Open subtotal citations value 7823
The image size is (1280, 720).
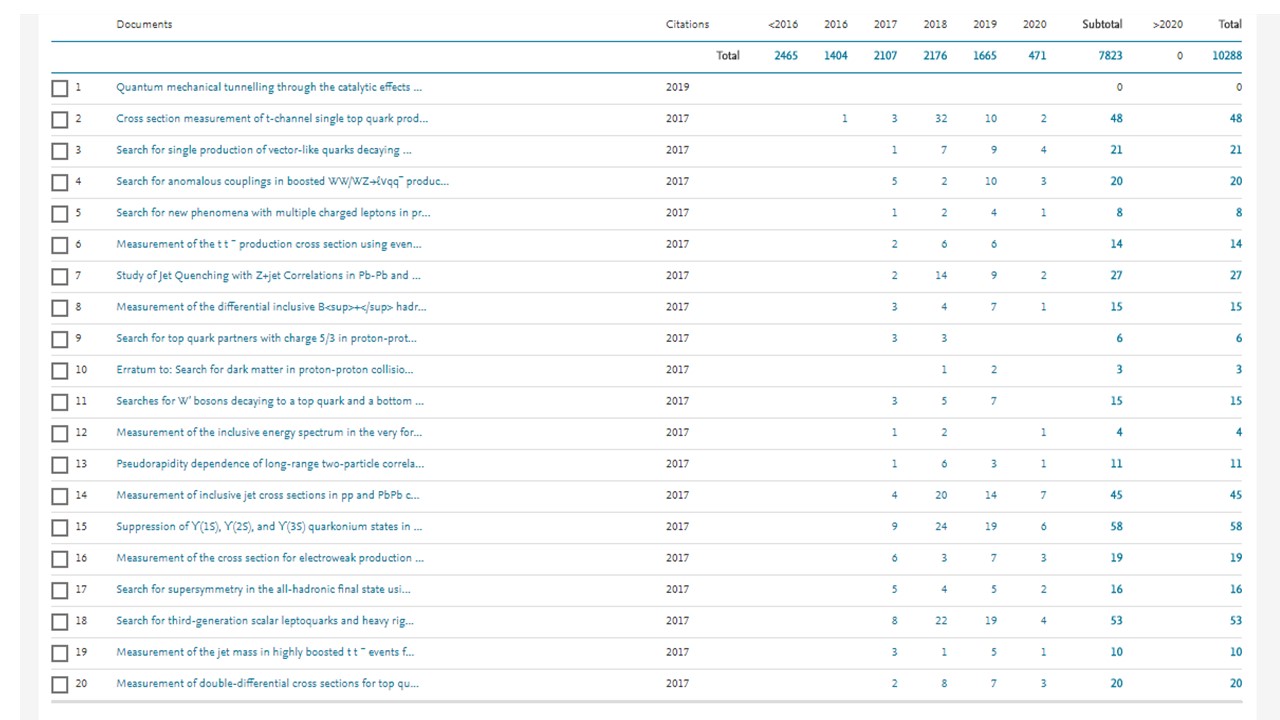tap(1110, 56)
